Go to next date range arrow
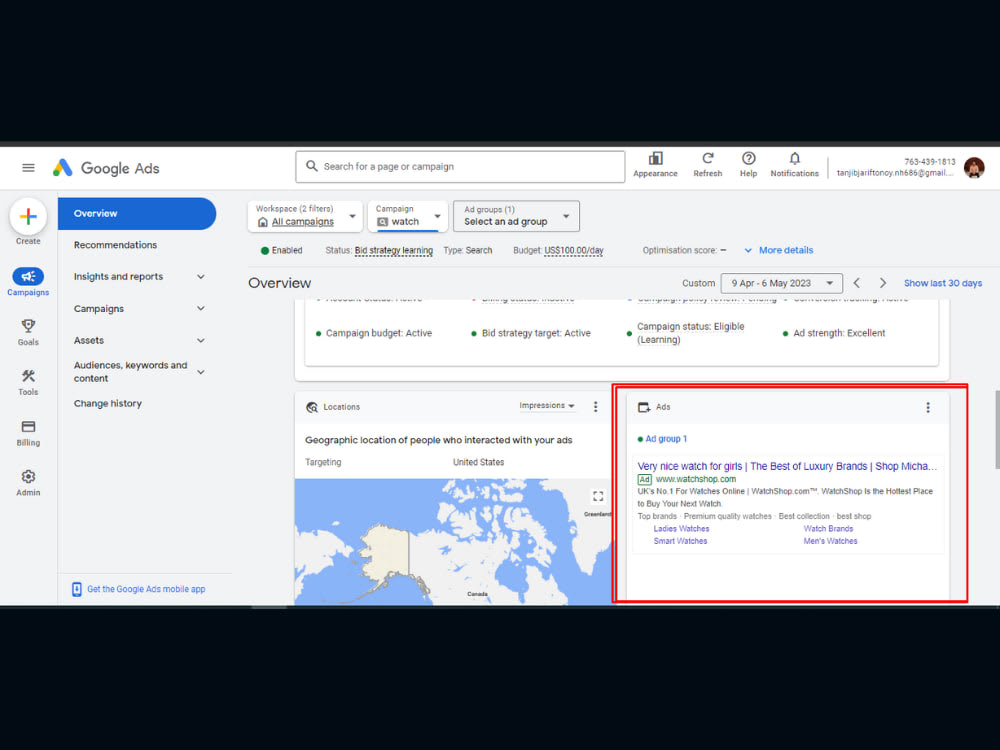Viewport: 1000px width, 750px height. click(x=883, y=283)
